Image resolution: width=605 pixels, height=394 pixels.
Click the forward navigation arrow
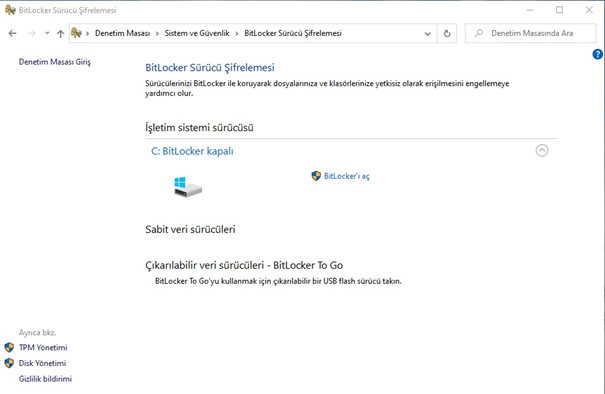32,34
